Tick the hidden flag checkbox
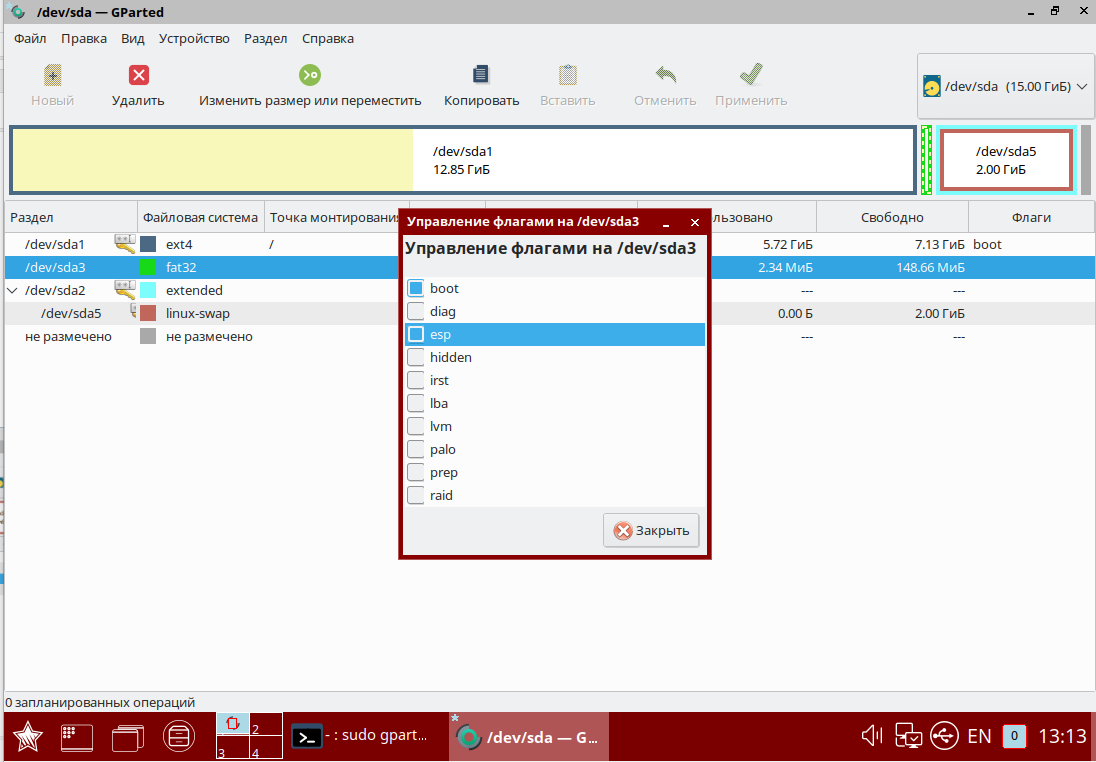1096x762 pixels. 416,357
